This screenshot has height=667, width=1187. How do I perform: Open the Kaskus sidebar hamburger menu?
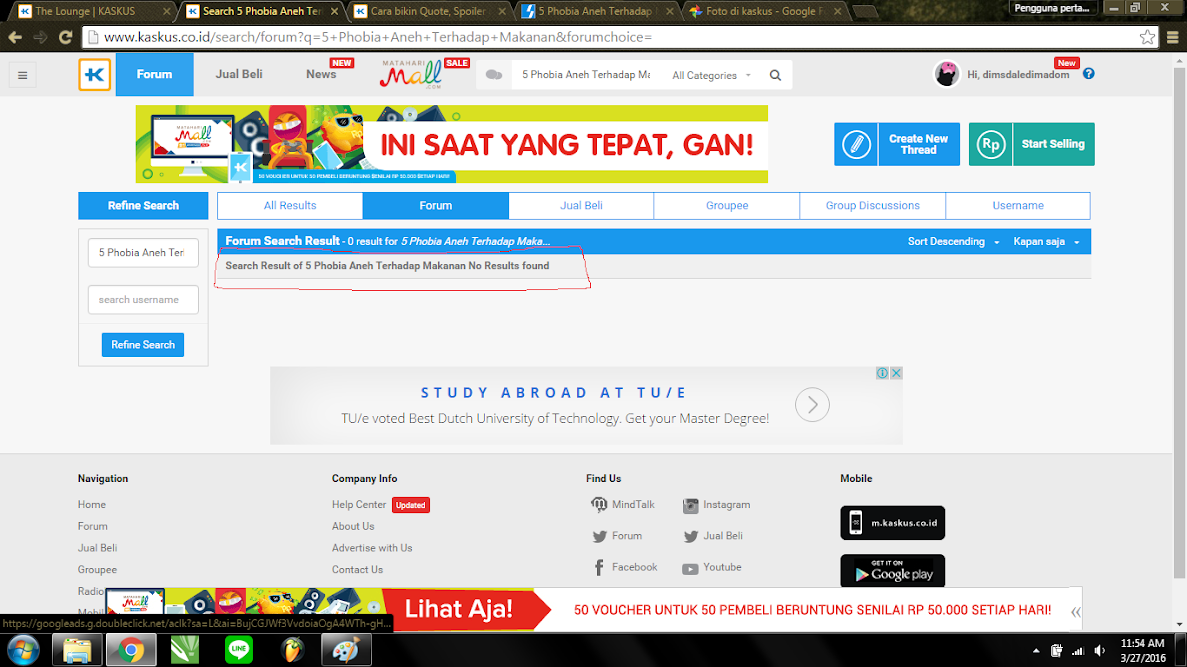click(x=23, y=75)
